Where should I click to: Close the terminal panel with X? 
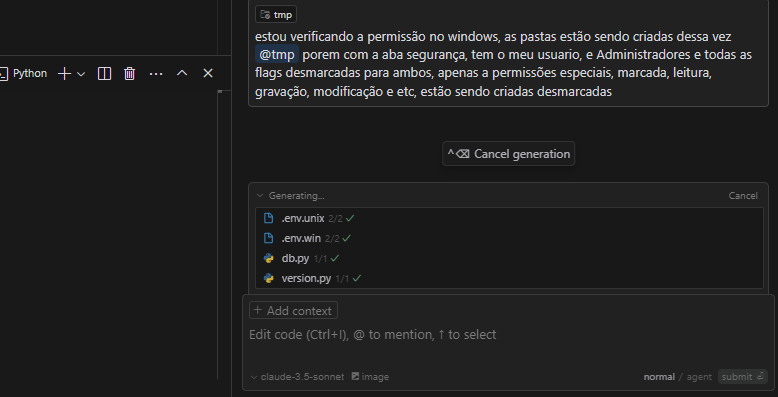point(208,73)
